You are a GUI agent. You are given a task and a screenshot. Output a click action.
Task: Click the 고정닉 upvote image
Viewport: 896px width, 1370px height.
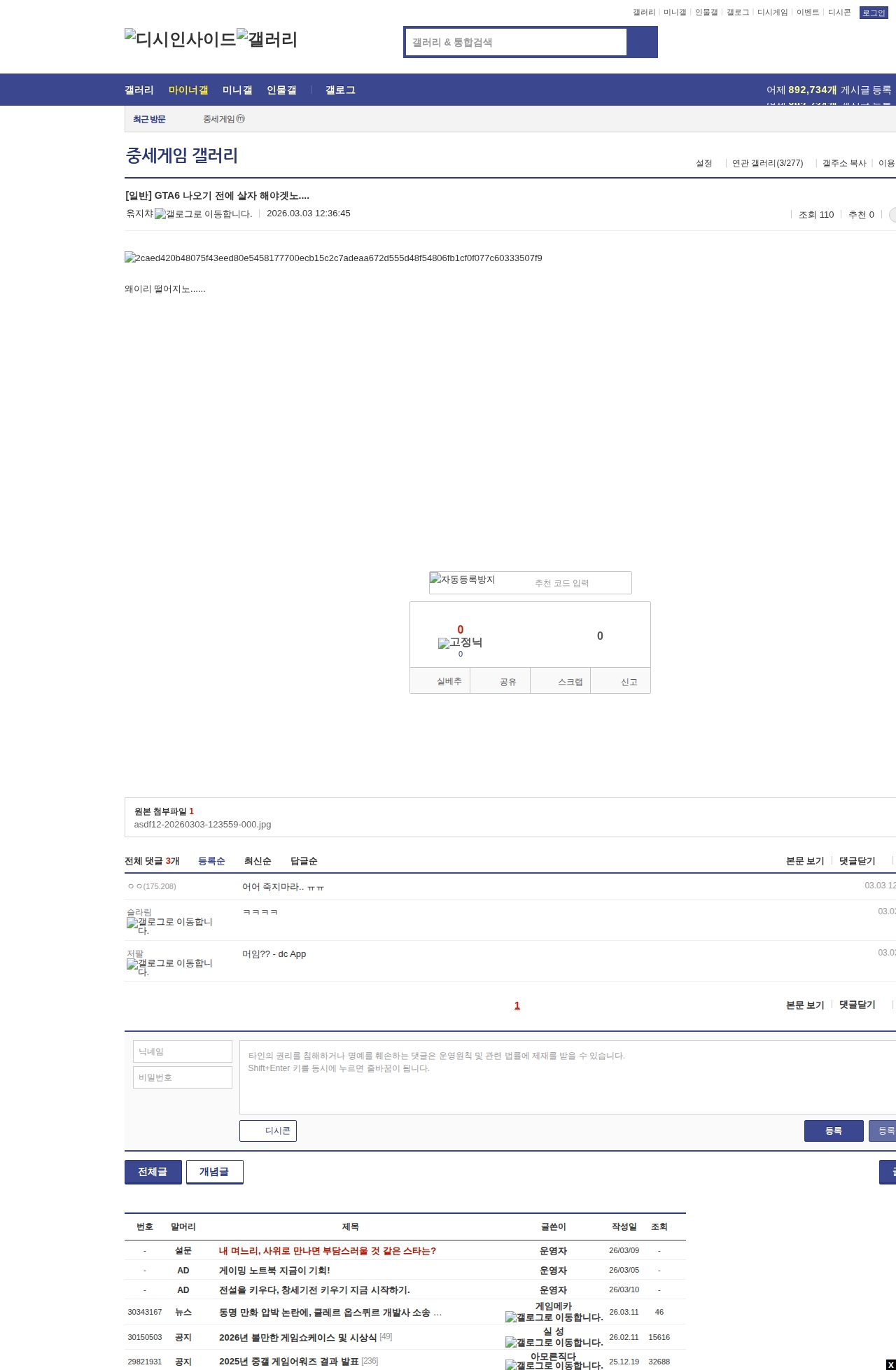pos(460,643)
